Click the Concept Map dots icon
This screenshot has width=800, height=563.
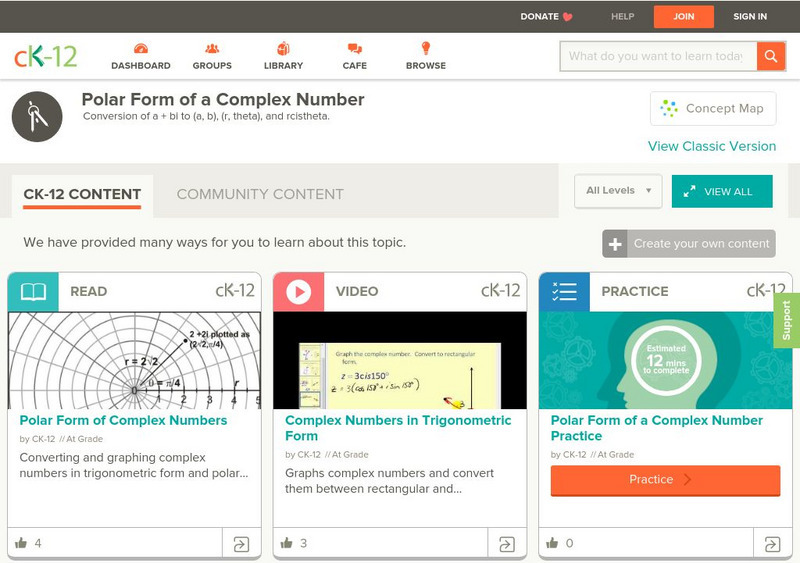point(668,108)
